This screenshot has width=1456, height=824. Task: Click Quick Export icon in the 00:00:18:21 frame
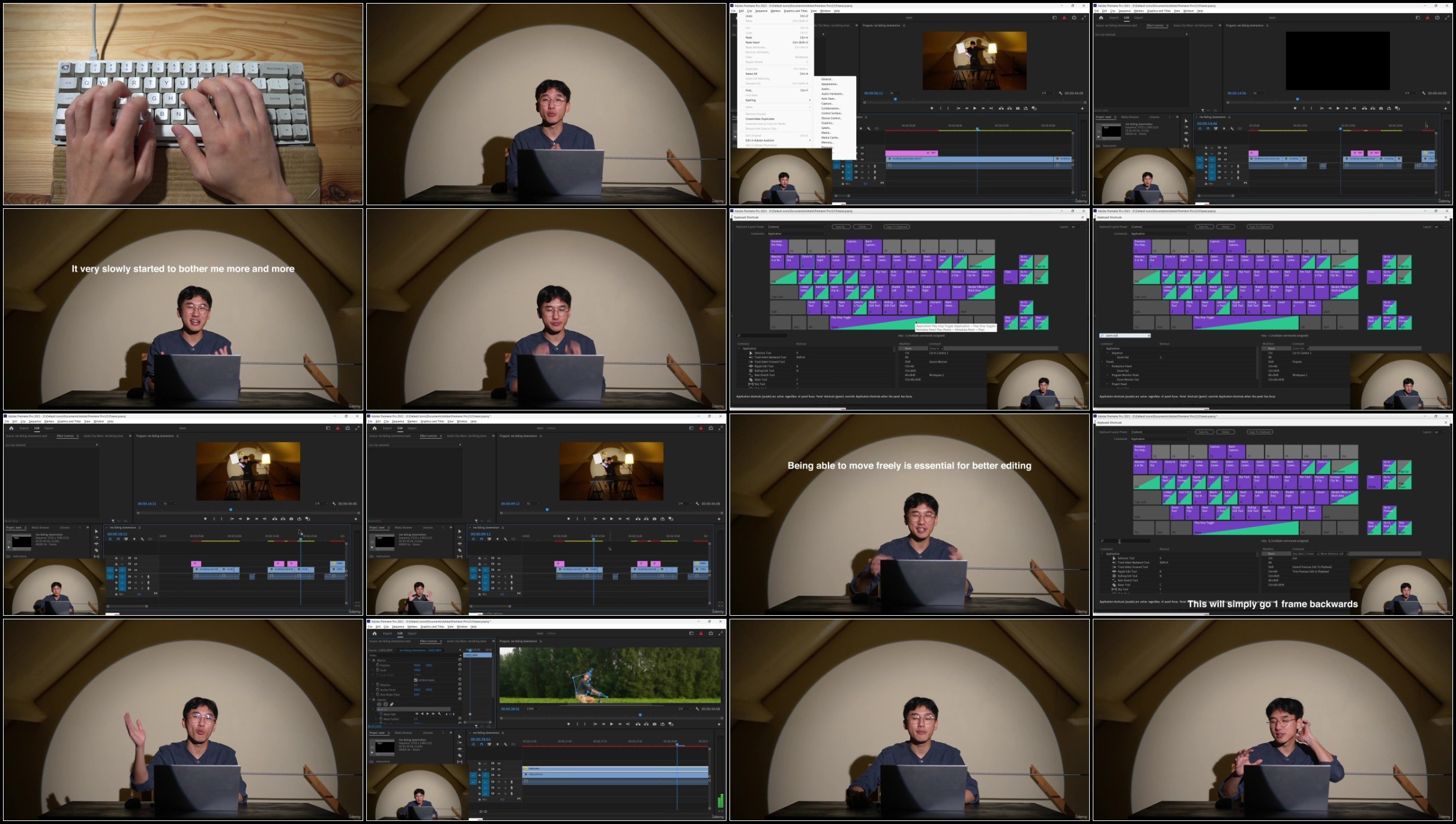348,428
